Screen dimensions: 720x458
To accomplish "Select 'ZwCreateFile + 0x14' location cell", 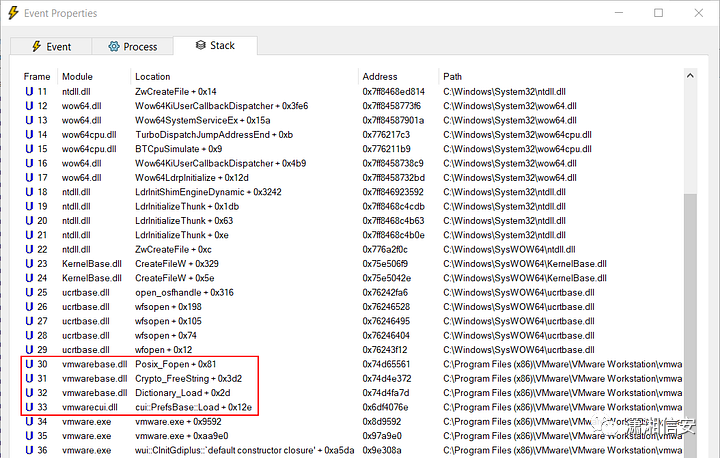I will [175, 91].
